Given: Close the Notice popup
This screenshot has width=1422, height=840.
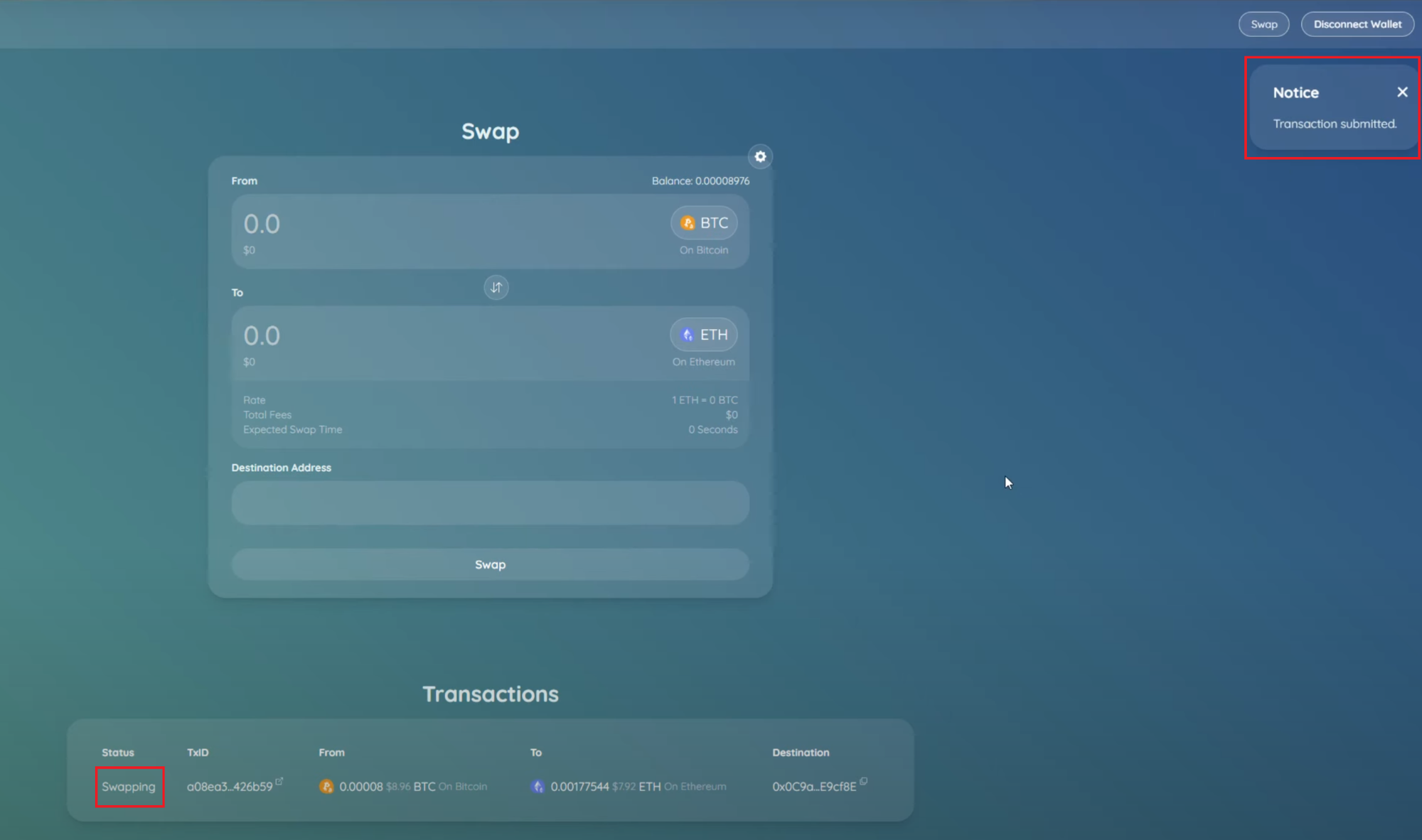Looking at the screenshot, I should click(x=1402, y=92).
